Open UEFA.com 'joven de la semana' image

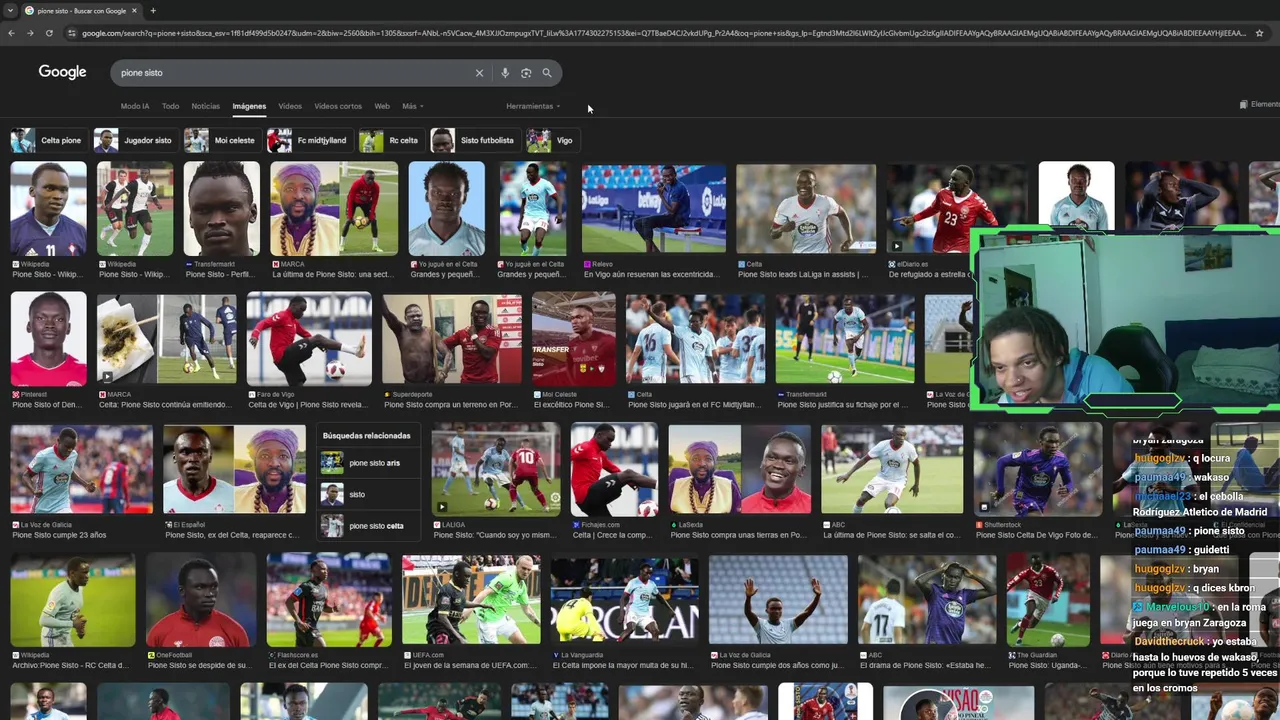tap(471, 600)
